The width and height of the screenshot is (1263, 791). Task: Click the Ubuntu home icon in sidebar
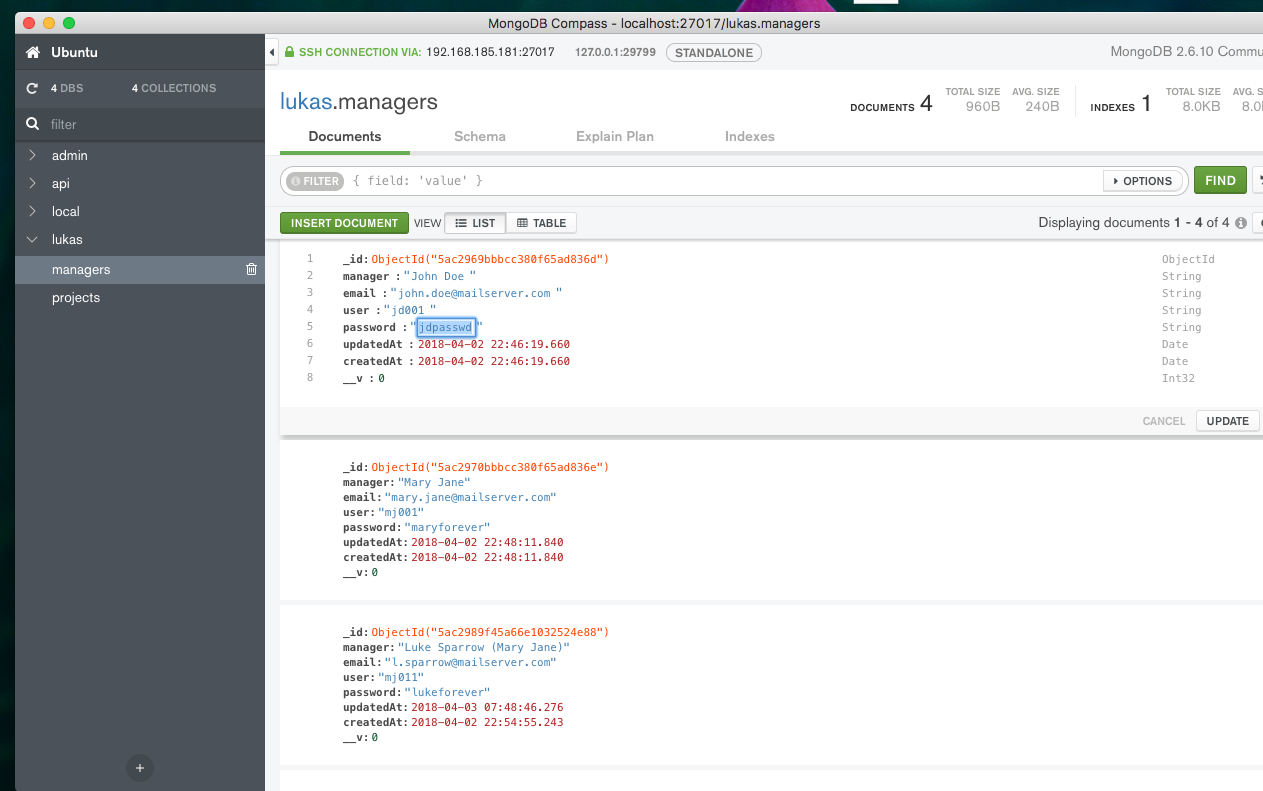click(x=33, y=52)
